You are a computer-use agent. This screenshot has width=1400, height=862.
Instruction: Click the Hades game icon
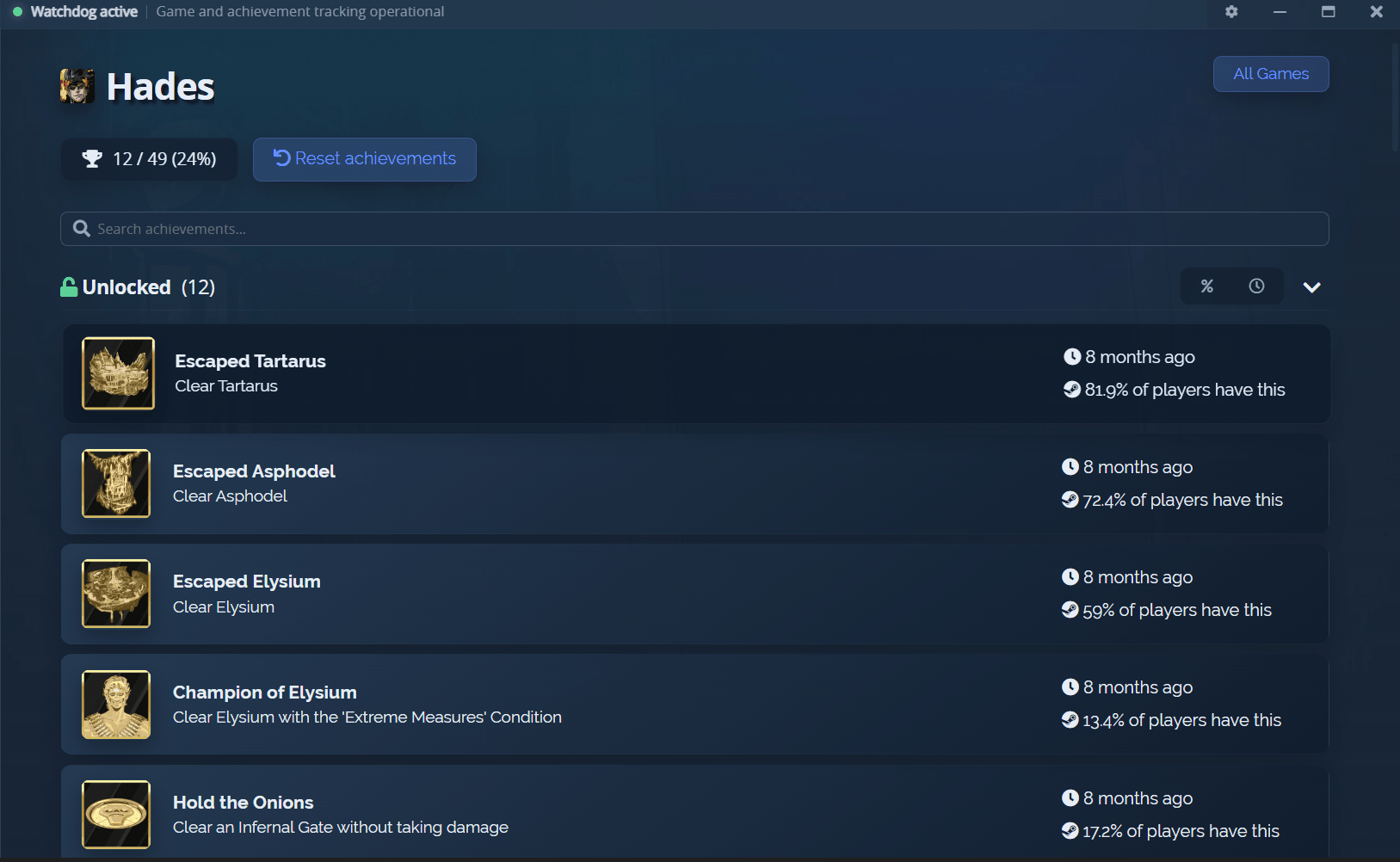(x=77, y=86)
